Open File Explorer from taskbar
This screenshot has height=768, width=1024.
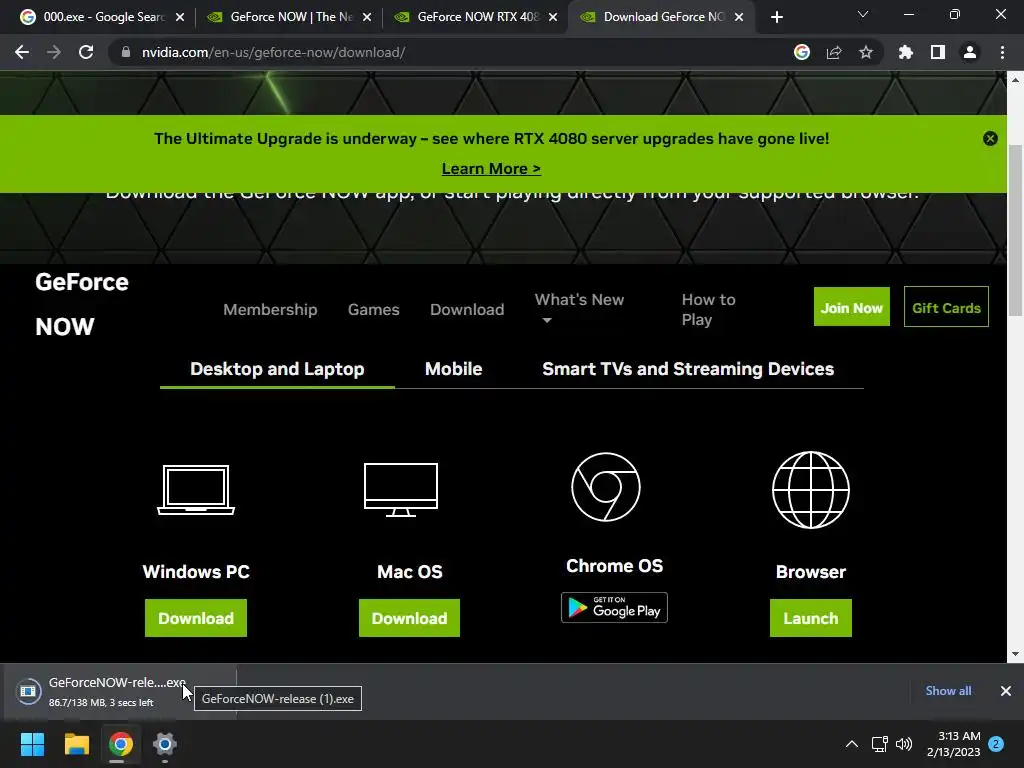76,744
